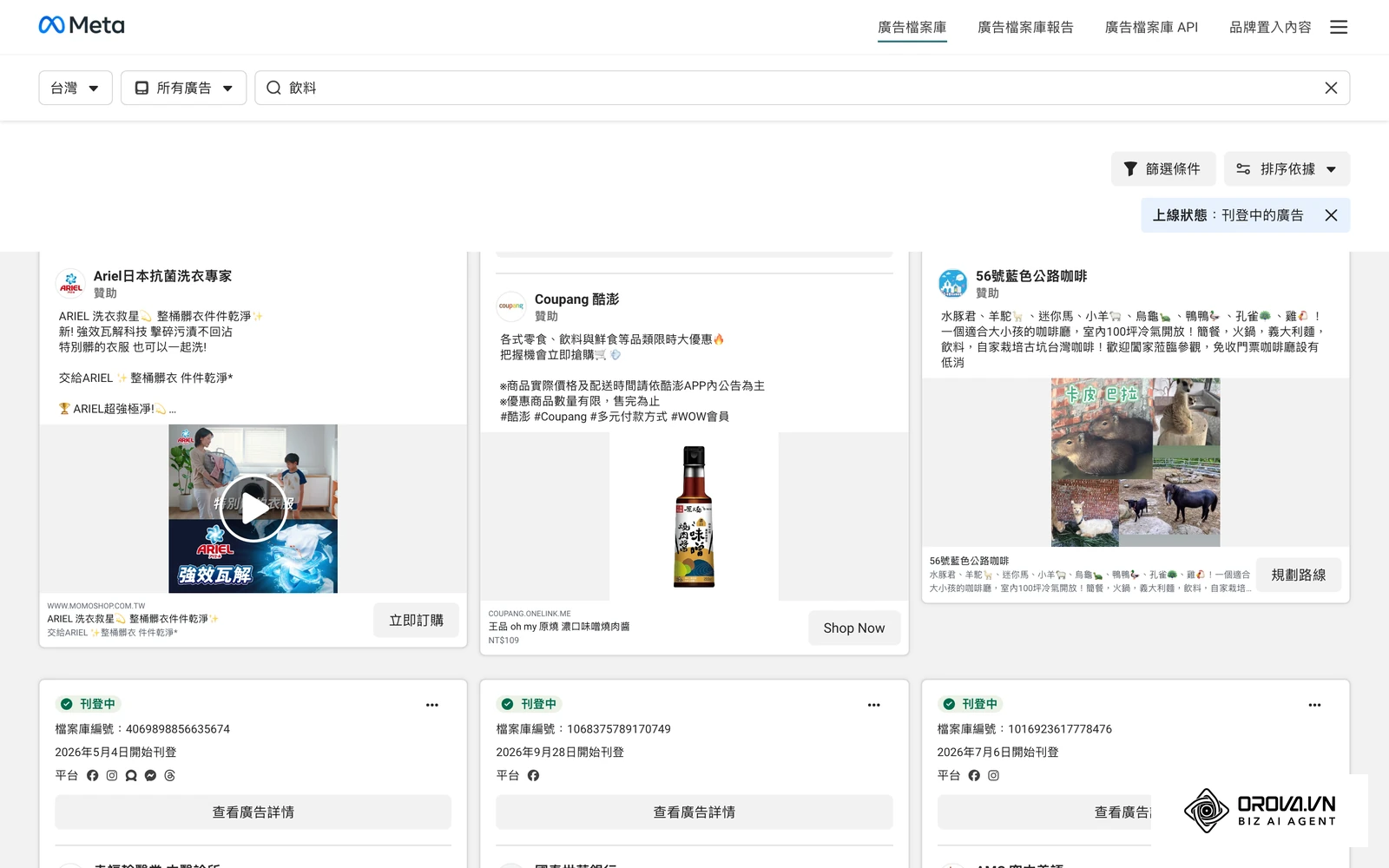Open the 台灣 country dropdown
This screenshot has height=868, width=1389.
click(76, 88)
